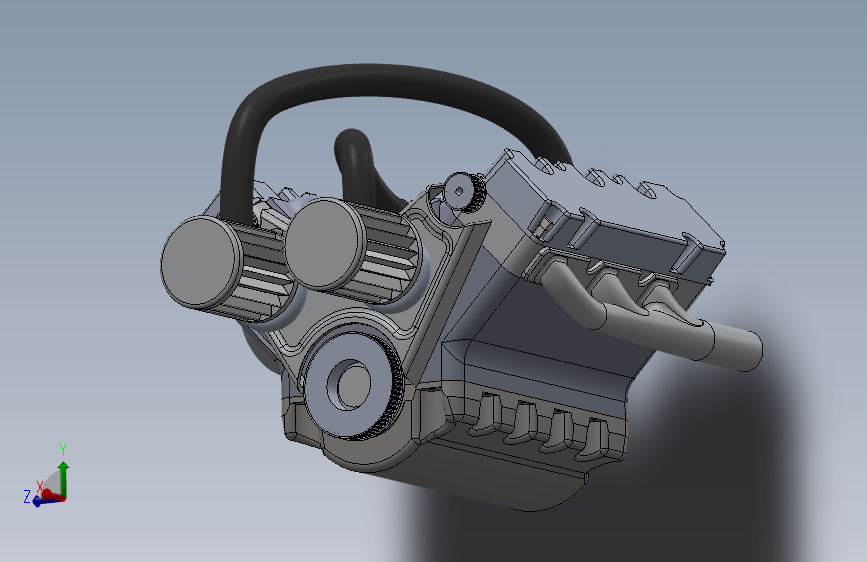Click the green Y axis arrow of triad
This screenshot has height=562, width=867.
64,479
